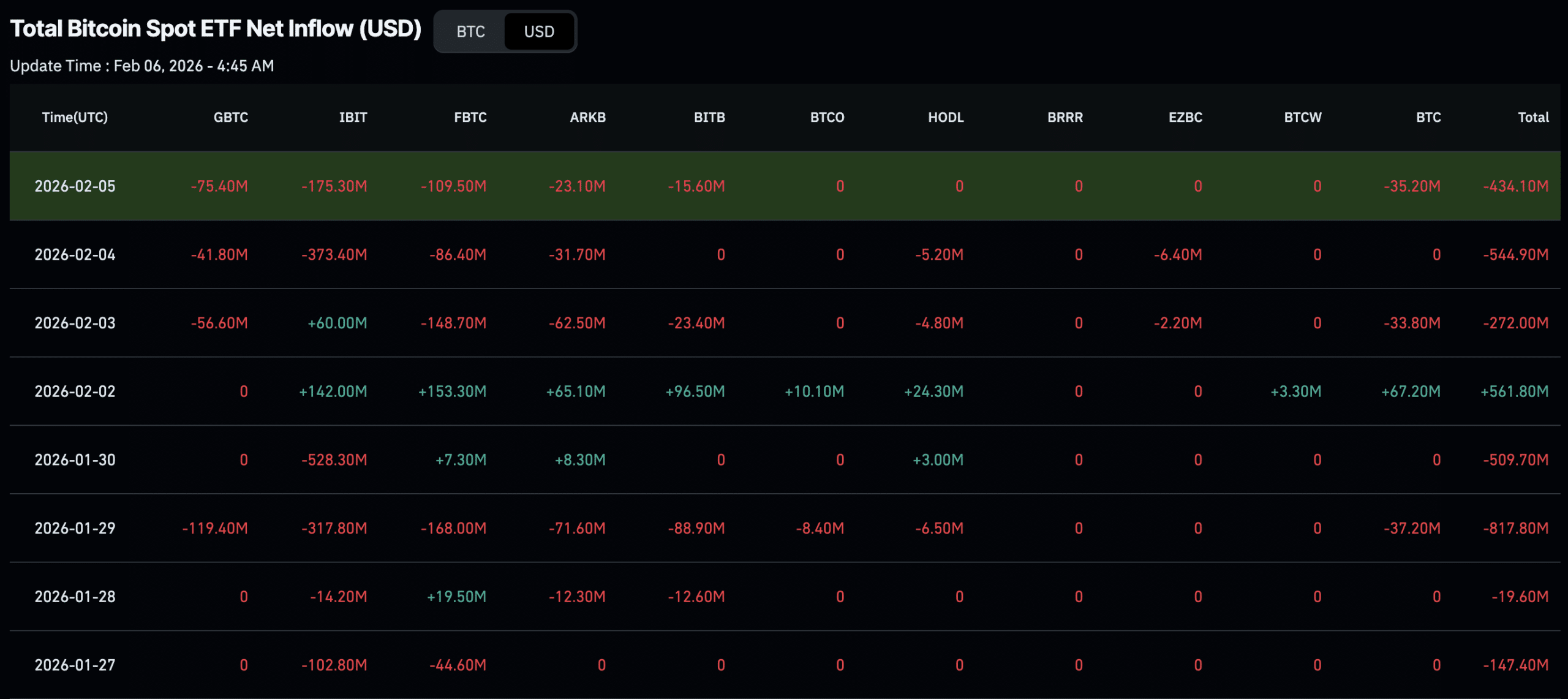1568x699 pixels.
Task: Sort by the Time(UTC) column header
Action: click(75, 117)
